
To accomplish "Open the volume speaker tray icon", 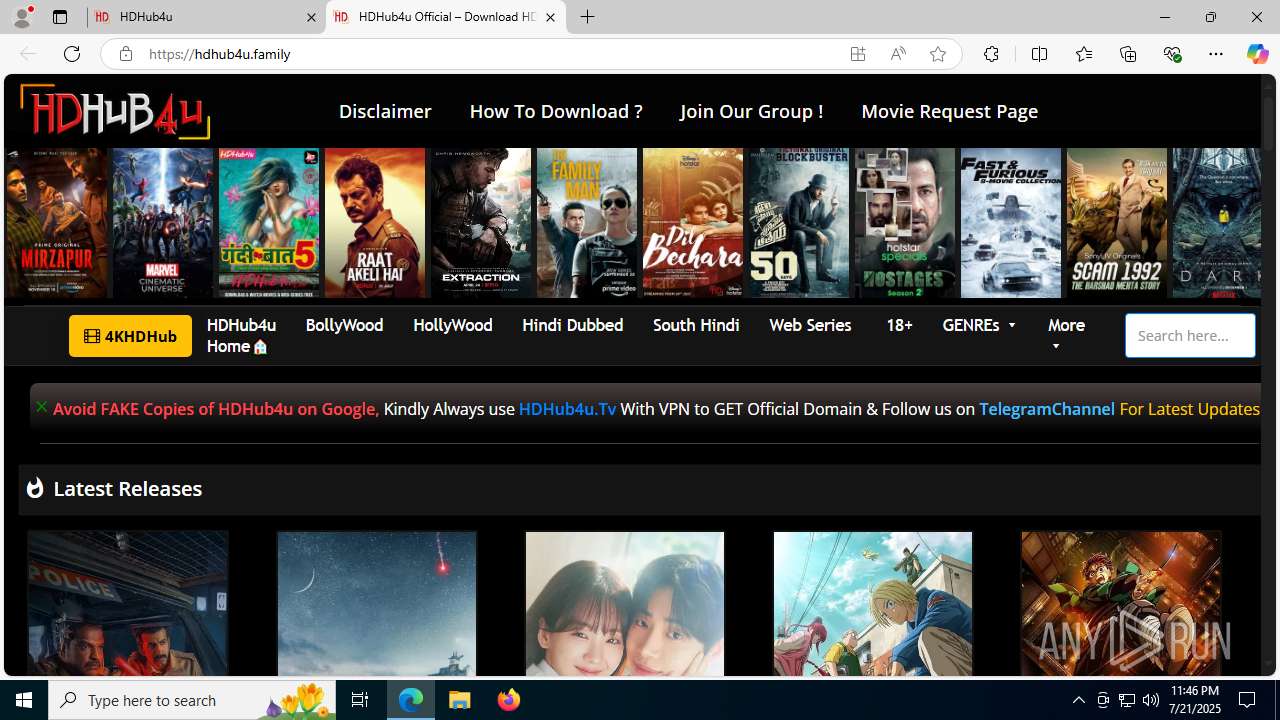I will click(1151, 700).
